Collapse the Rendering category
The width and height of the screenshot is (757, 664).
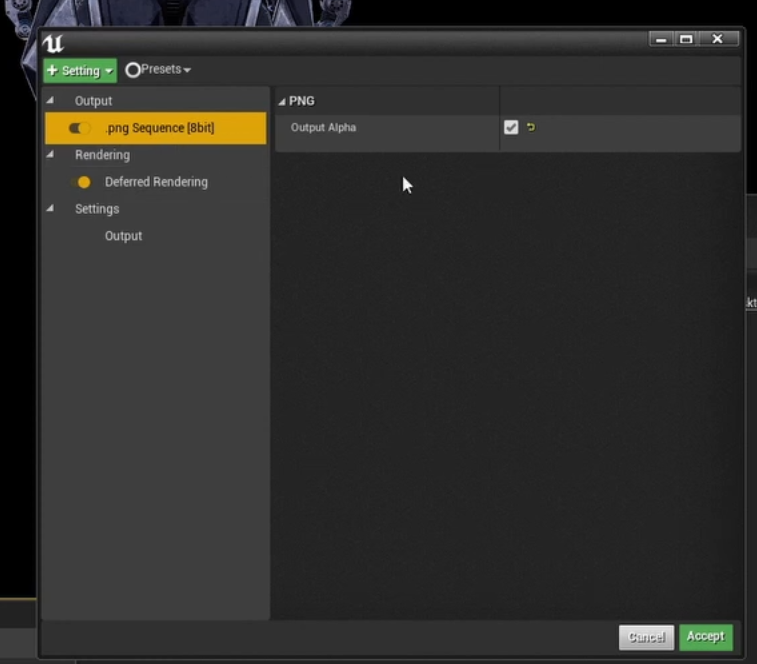(x=50, y=155)
